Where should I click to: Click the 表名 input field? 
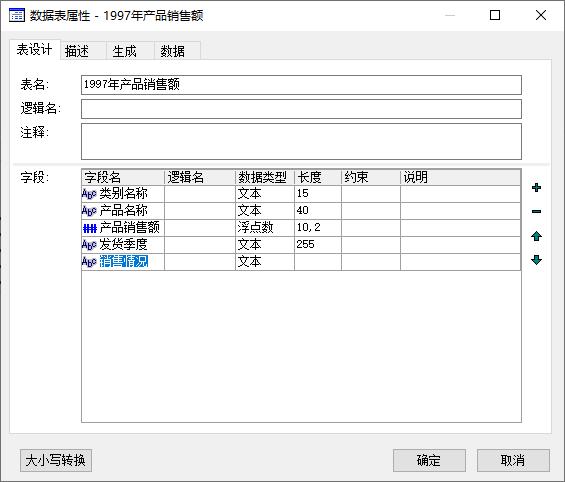coord(301,85)
